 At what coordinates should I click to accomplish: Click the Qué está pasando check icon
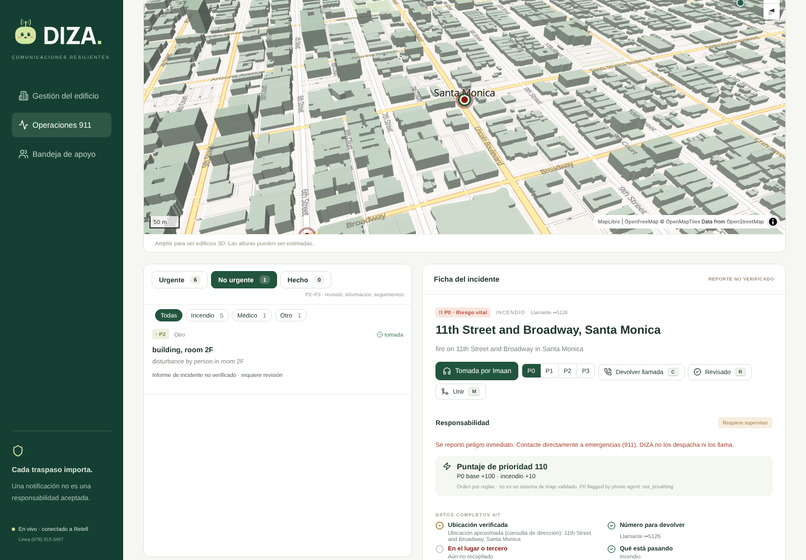(611, 549)
